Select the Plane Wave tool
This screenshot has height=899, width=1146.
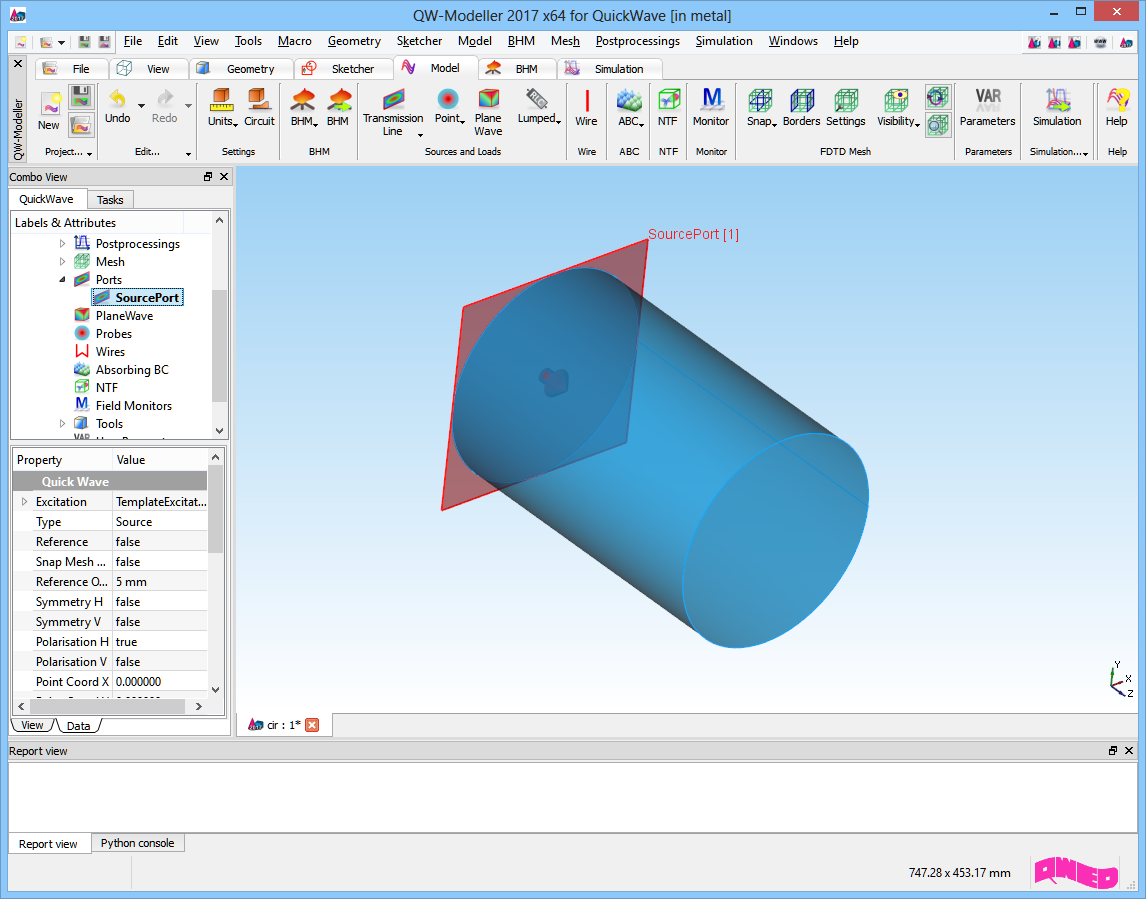488,98
